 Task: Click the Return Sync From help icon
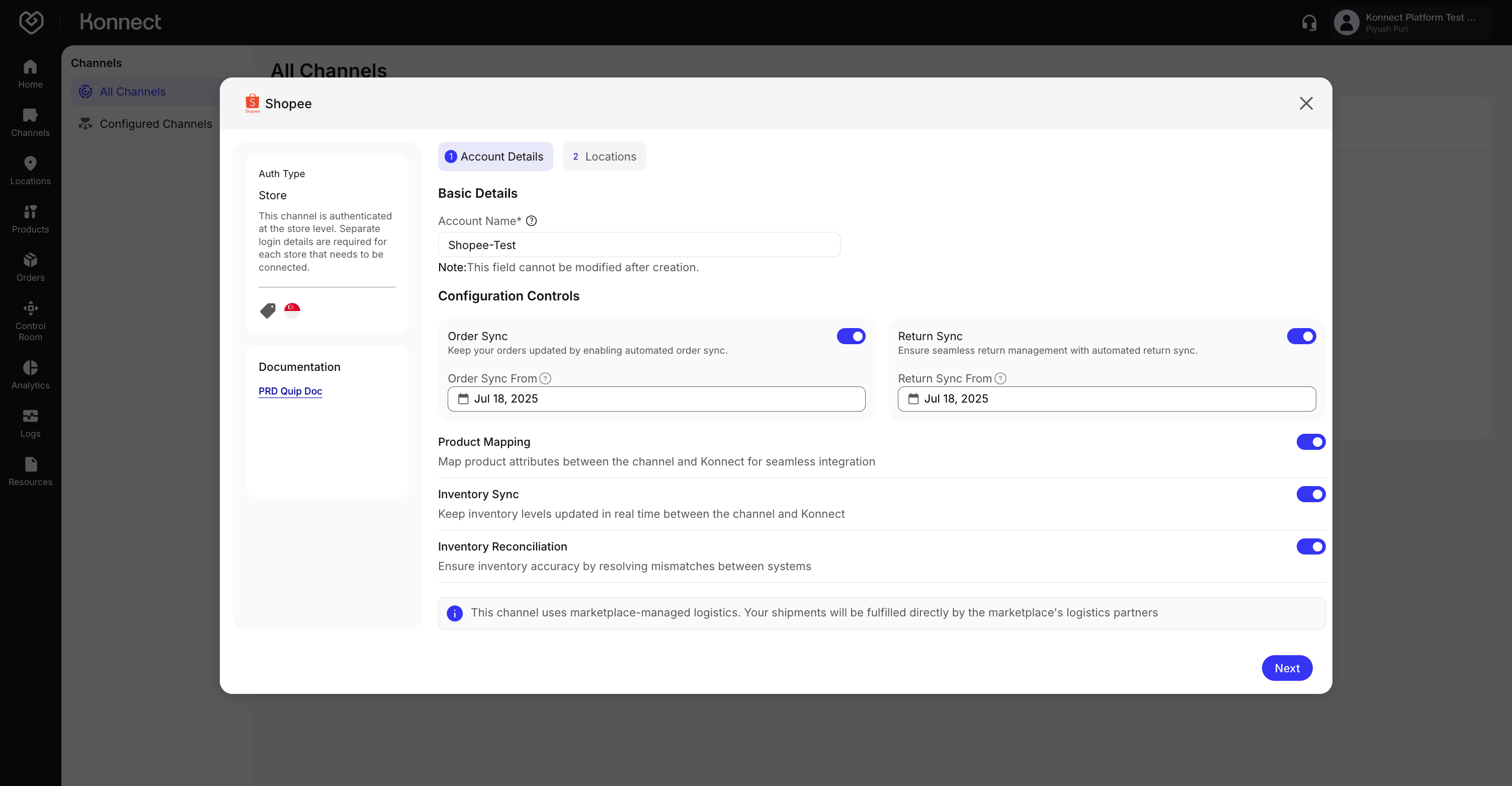click(x=1000, y=378)
